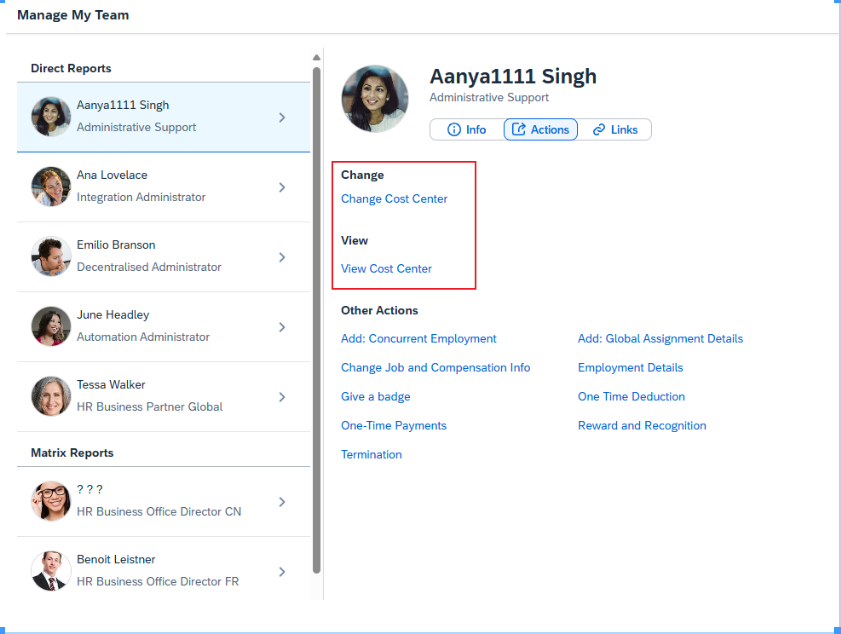Open the Links tab

tap(615, 130)
